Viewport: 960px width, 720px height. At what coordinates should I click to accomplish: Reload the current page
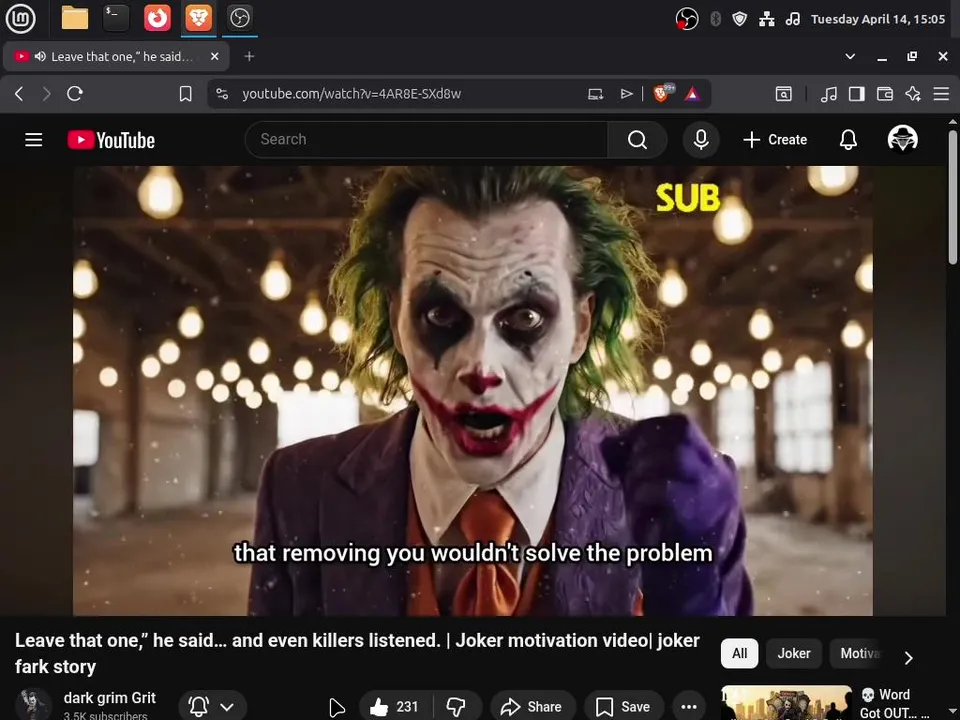75,94
